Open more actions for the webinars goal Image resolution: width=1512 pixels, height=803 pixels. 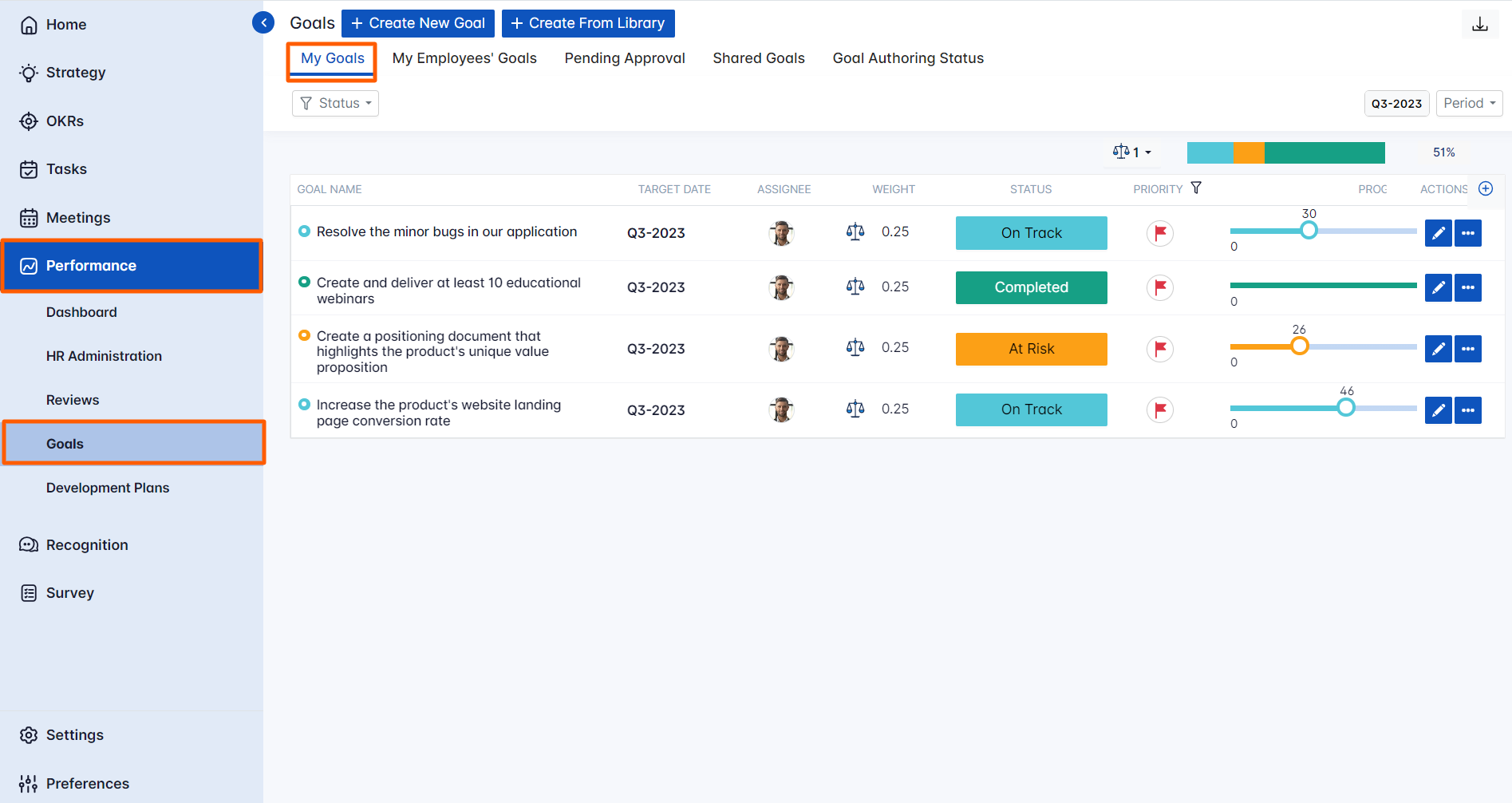[x=1467, y=287]
